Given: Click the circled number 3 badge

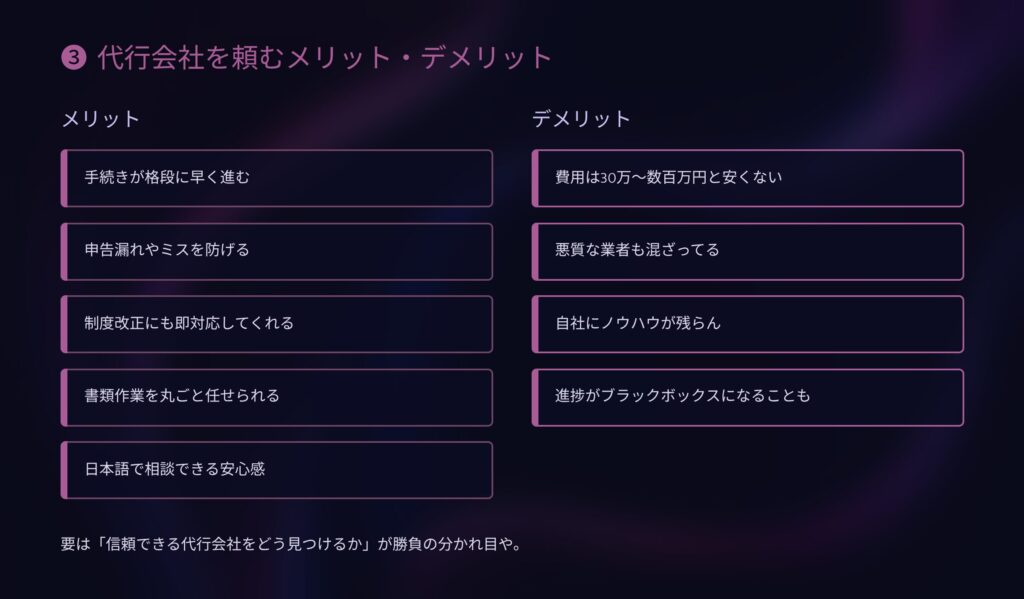Looking at the screenshot, I should coord(74,57).
